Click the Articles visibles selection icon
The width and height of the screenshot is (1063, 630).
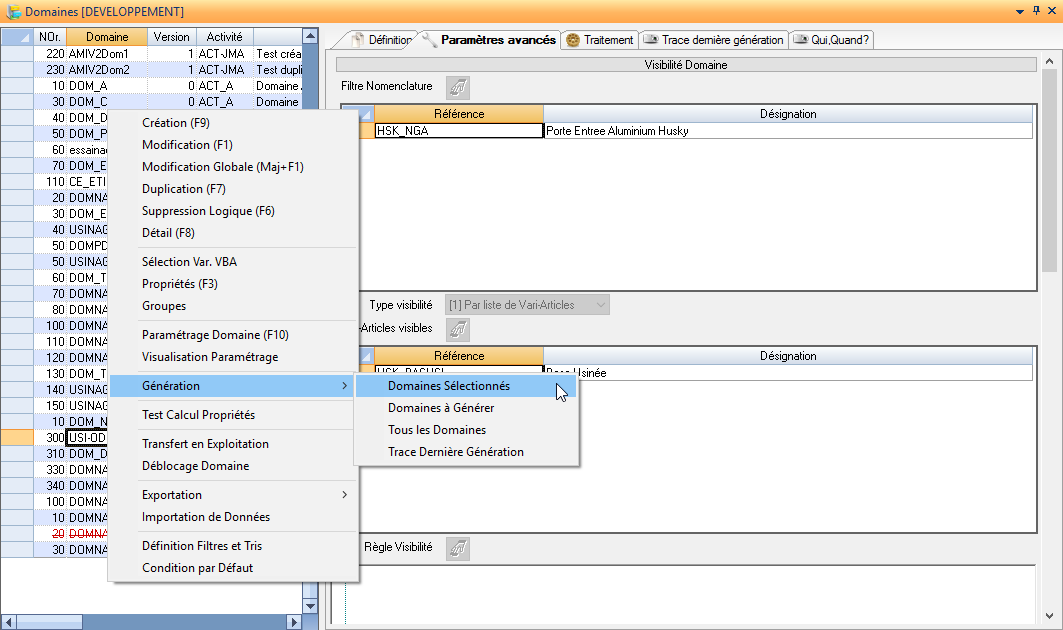(x=457, y=328)
